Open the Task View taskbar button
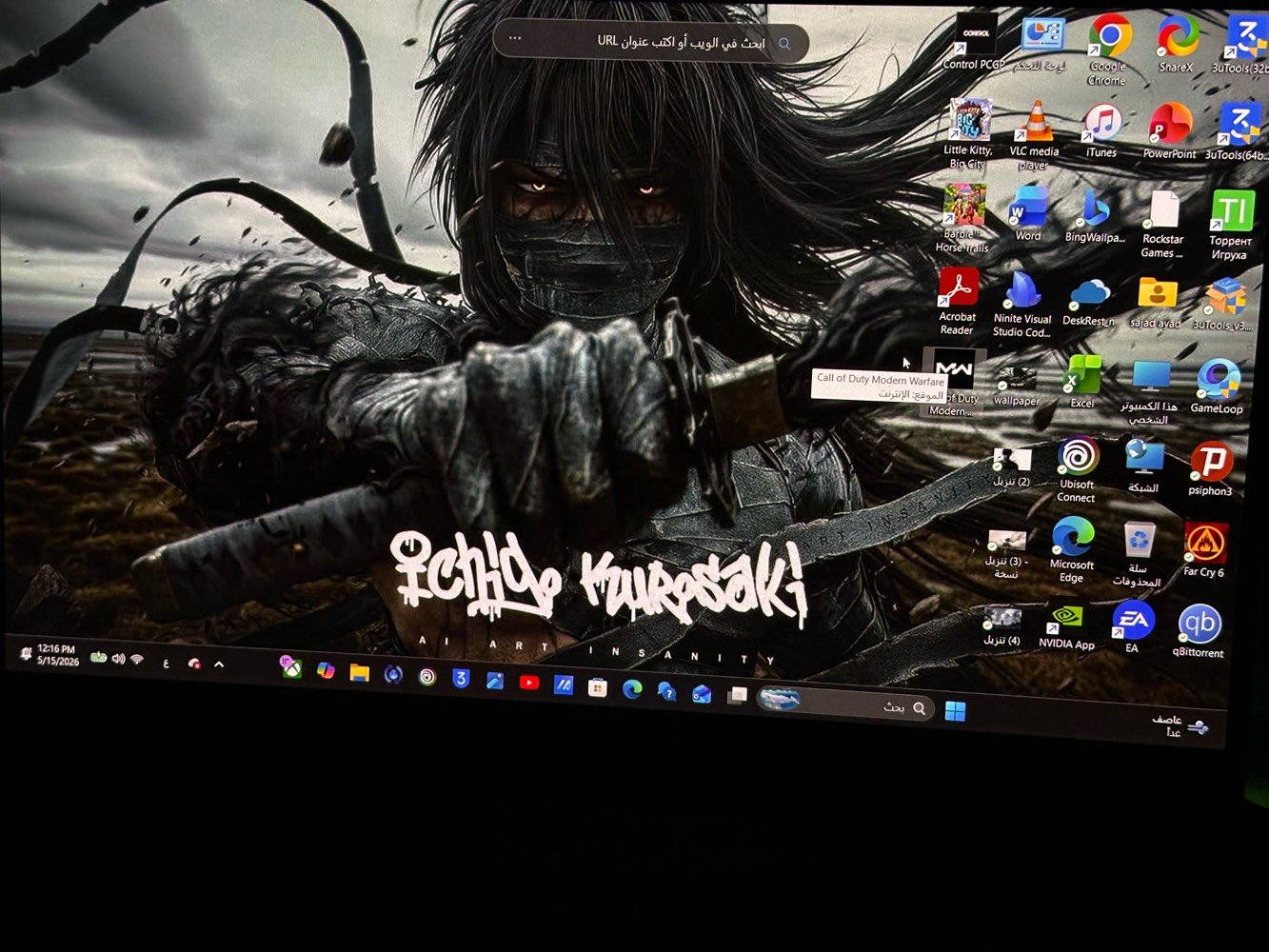 pyautogui.click(x=737, y=696)
